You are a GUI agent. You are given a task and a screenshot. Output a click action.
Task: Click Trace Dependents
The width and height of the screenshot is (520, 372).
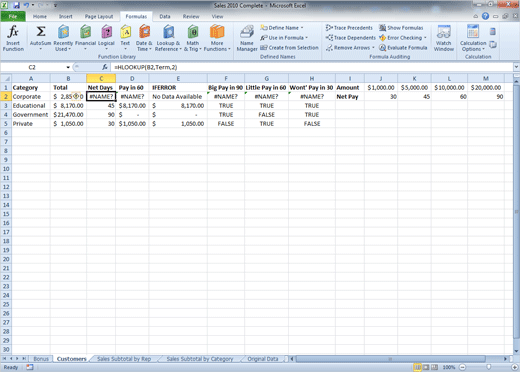coord(351,38)
